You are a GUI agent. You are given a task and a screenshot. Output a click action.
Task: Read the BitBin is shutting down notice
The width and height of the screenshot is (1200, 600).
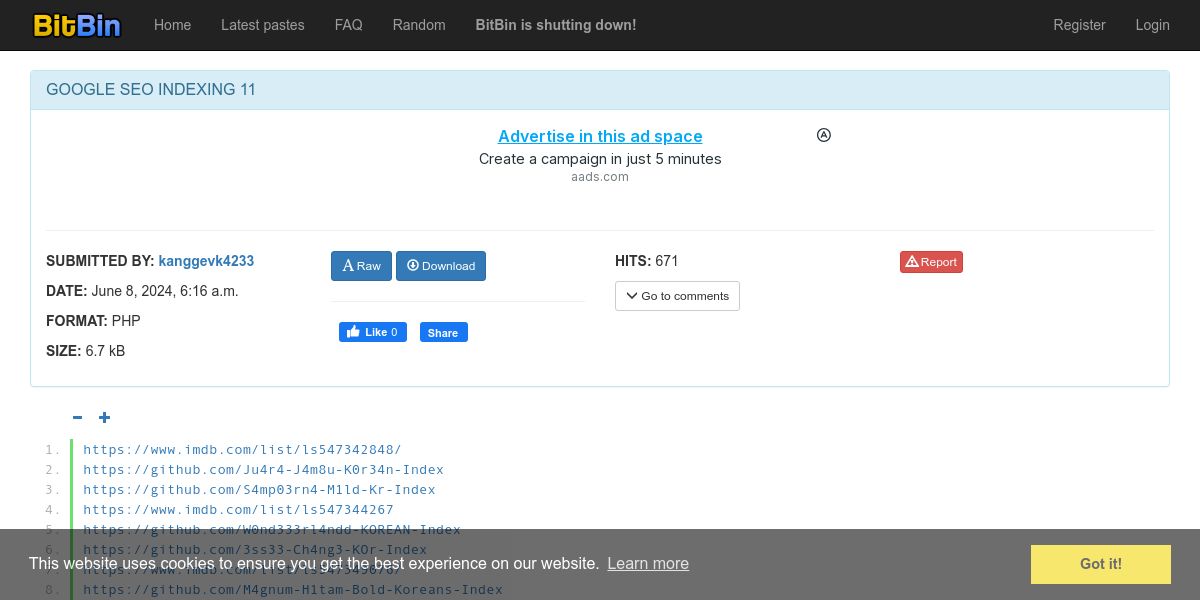[556, 25]
